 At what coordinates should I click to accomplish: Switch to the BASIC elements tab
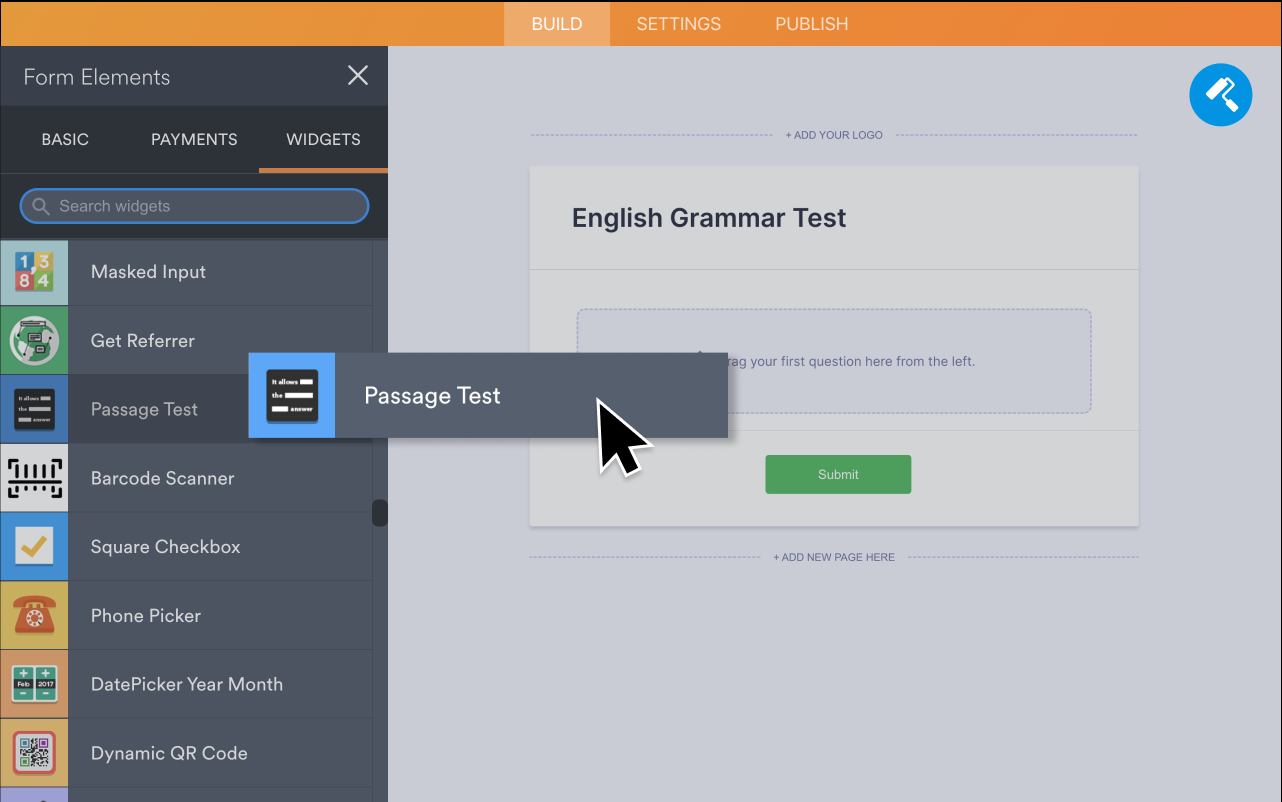[x=65, y=139]
